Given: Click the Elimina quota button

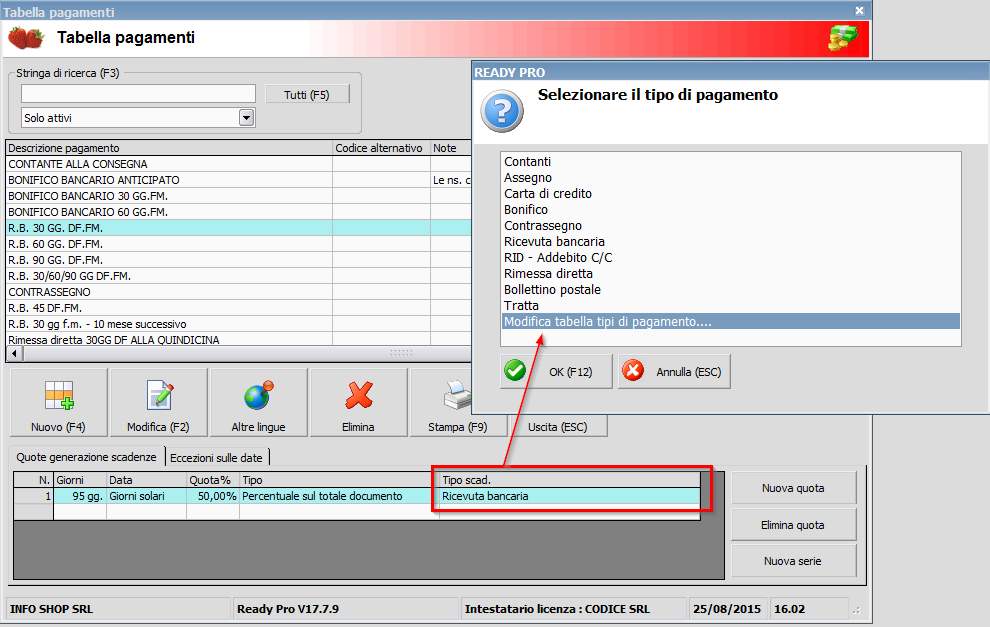Looking at the screenshot, I should (793, 525).
